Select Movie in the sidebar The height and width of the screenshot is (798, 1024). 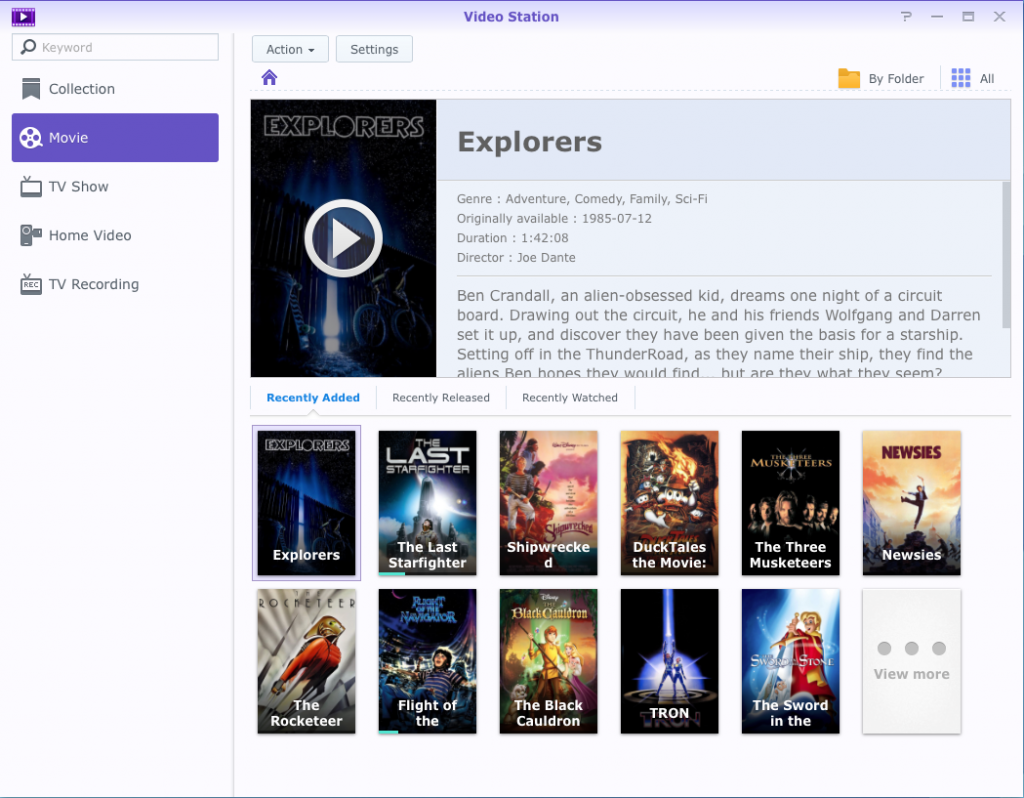[115, 138]
